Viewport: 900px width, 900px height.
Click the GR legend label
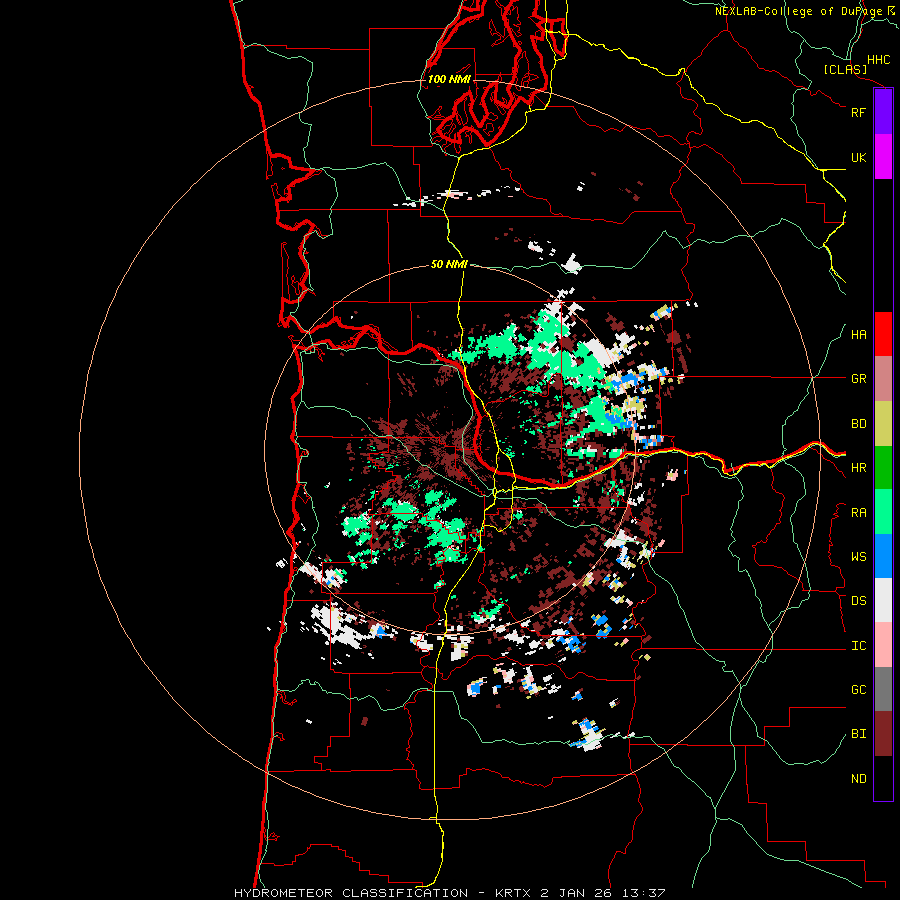(x=858, y=379)
